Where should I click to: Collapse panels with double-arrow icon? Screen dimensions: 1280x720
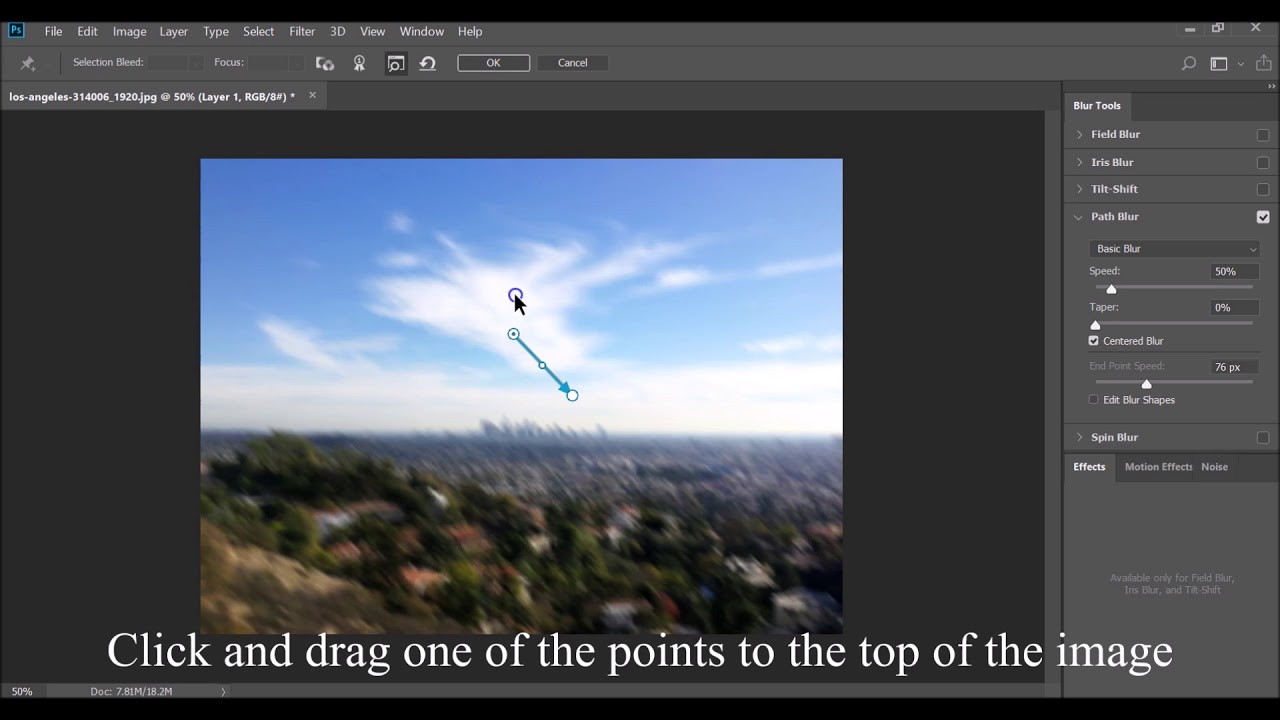pyautogui.click(x=1271, y=87)
